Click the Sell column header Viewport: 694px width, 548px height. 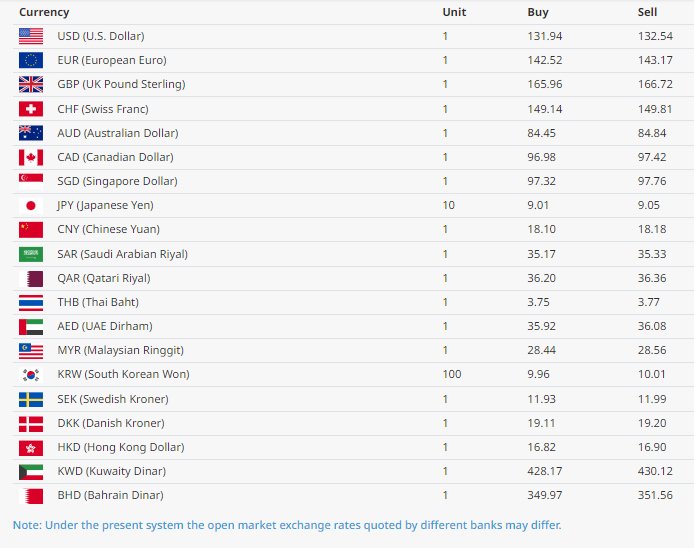click(647, 12)
